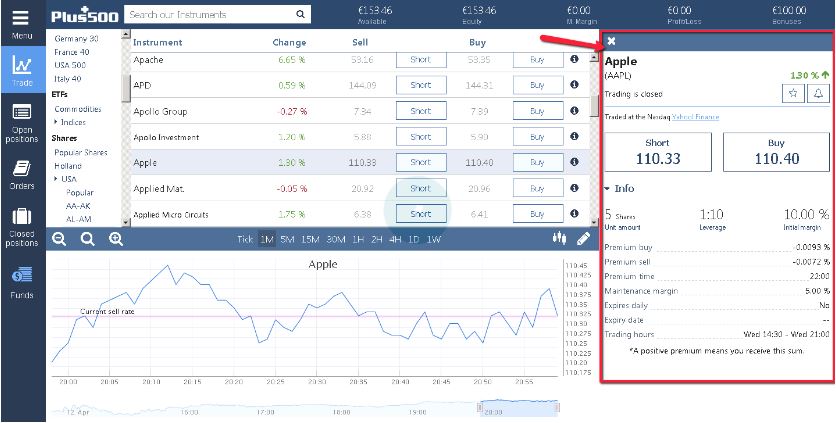The width and height of the screenshot is (836, 423).
Task: Click the search magnifier icon
Action: click(301, 14)
